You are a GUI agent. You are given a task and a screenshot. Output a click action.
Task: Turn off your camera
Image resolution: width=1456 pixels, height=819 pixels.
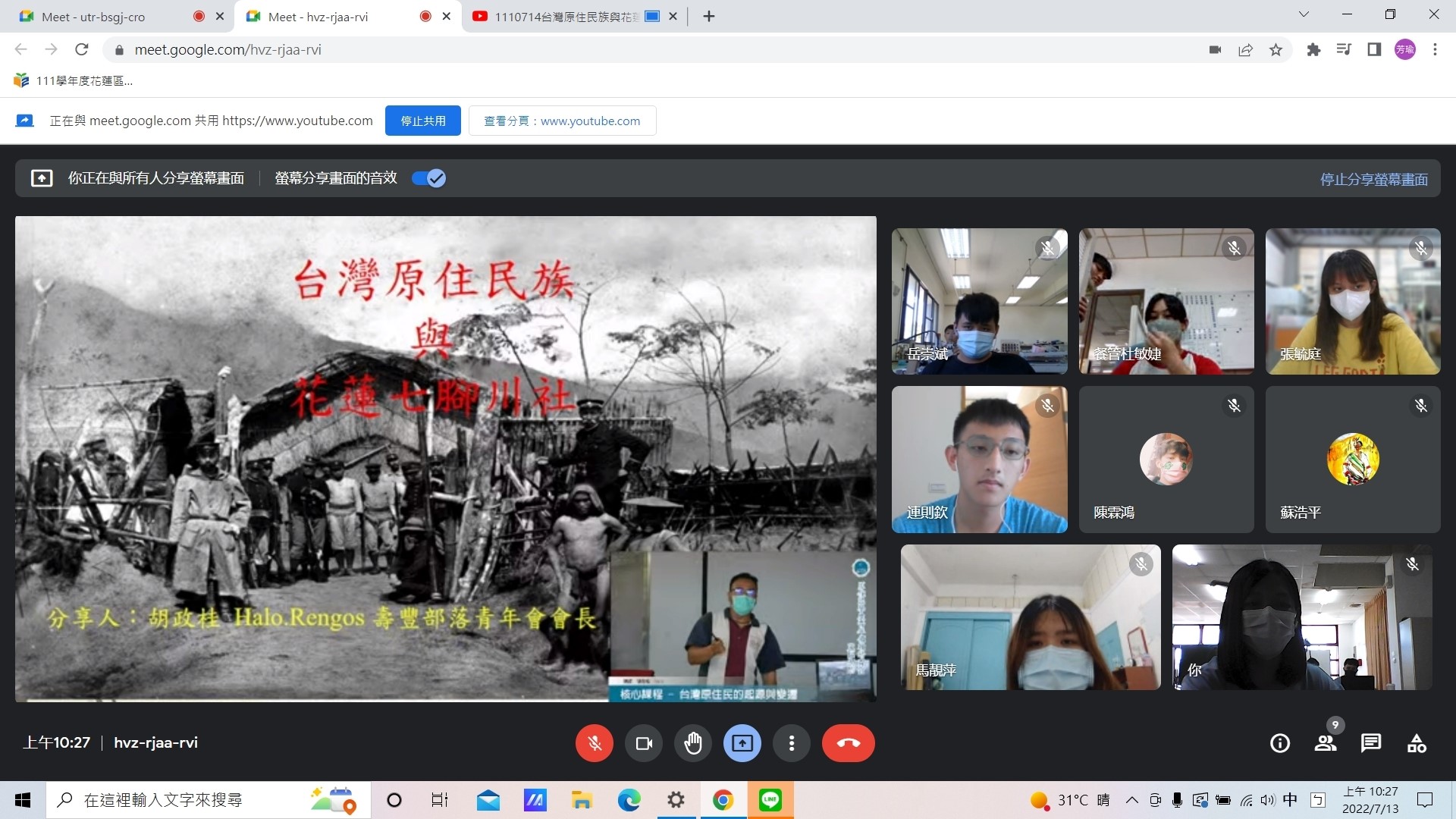point(642,743)
